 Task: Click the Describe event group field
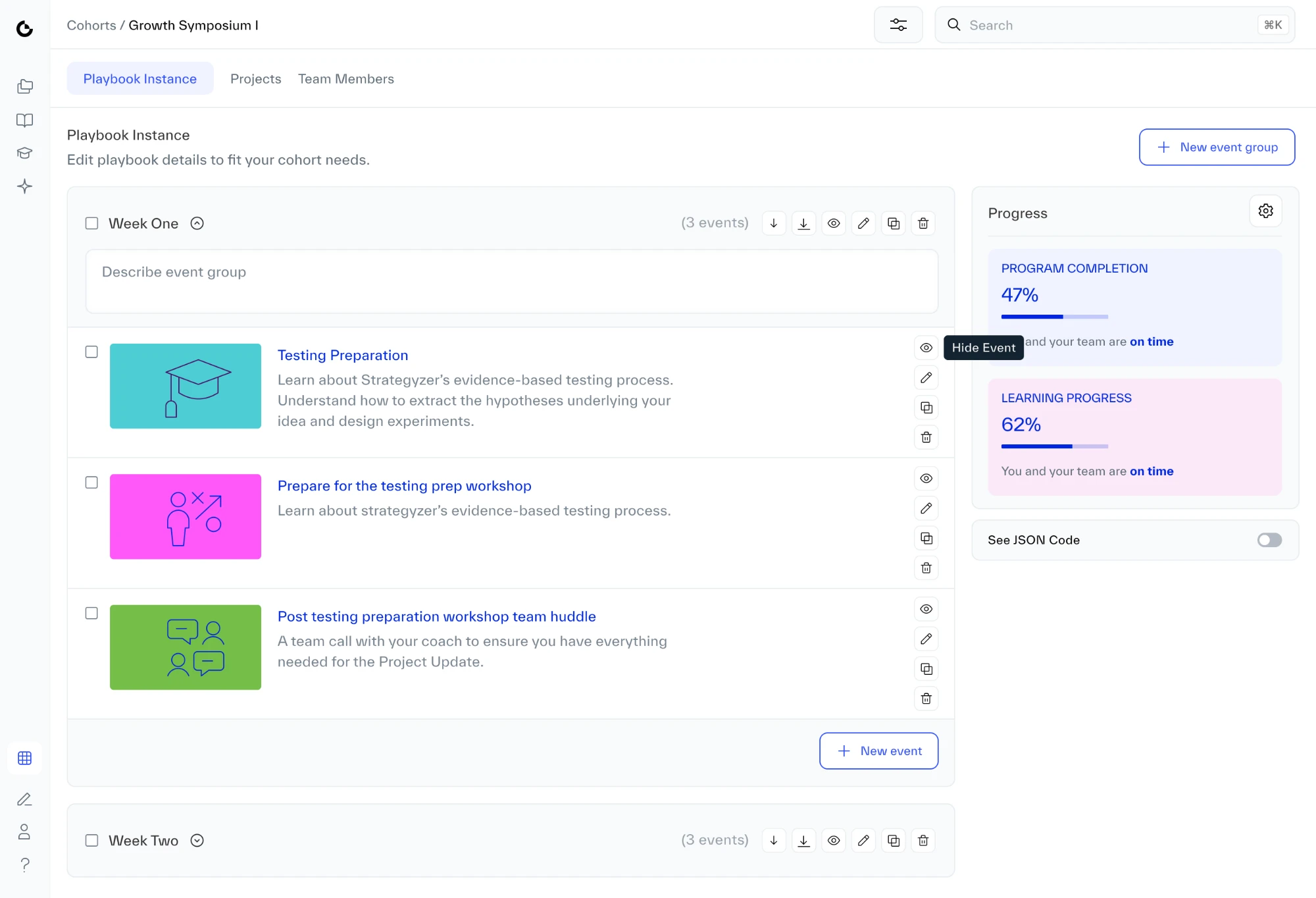(x=511, y=281)
